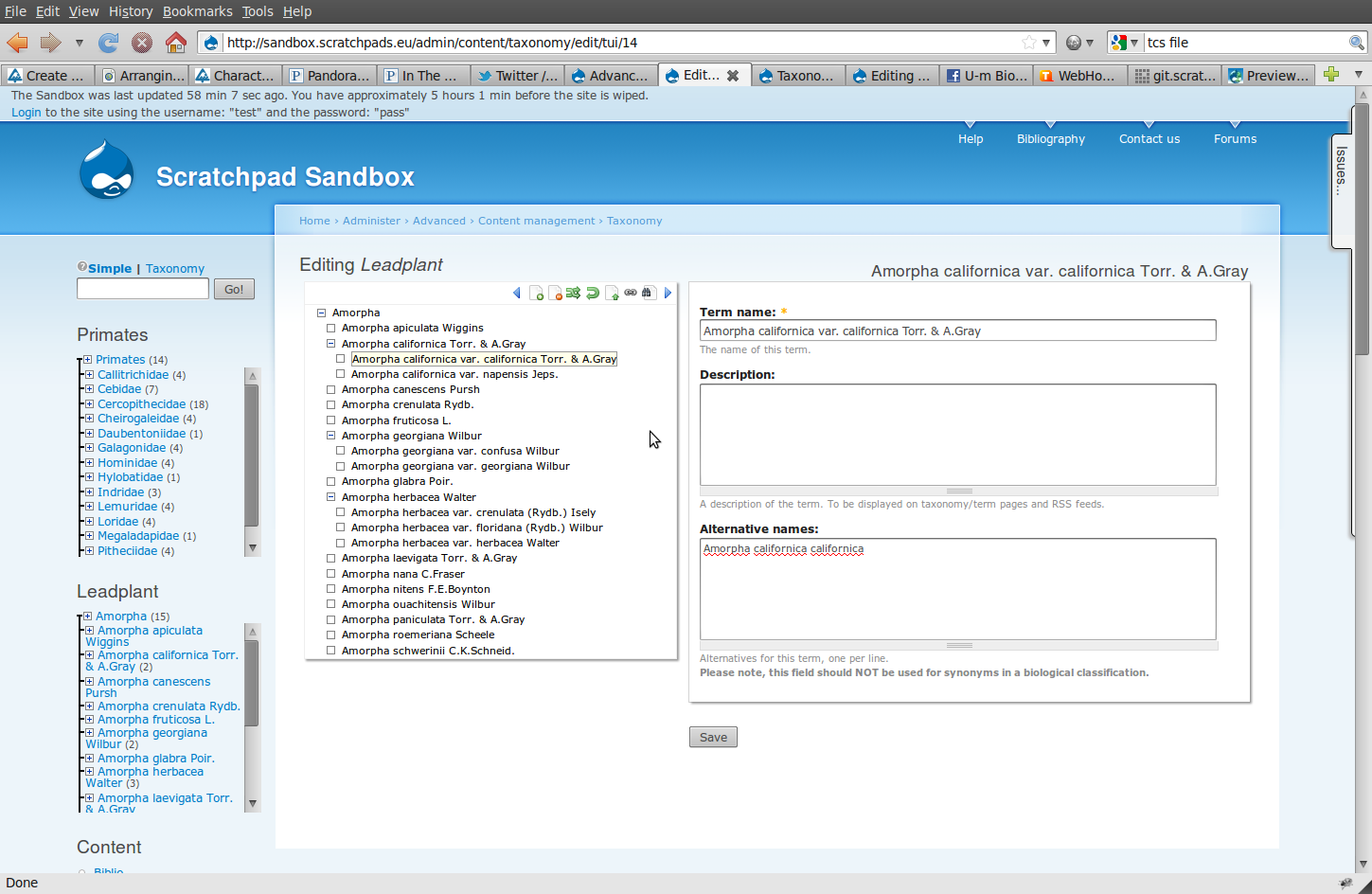The image size is (1372, 894).
Task: Open the Bibliography link in header
Action: [x=1050, y=139]
